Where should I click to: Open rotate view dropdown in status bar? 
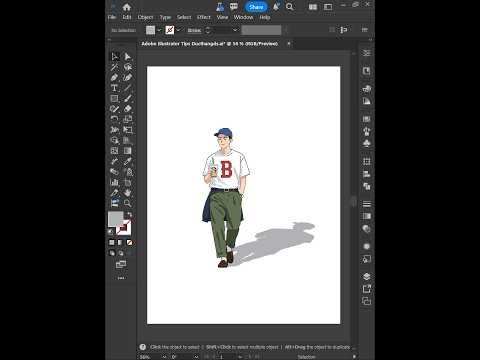196,357
